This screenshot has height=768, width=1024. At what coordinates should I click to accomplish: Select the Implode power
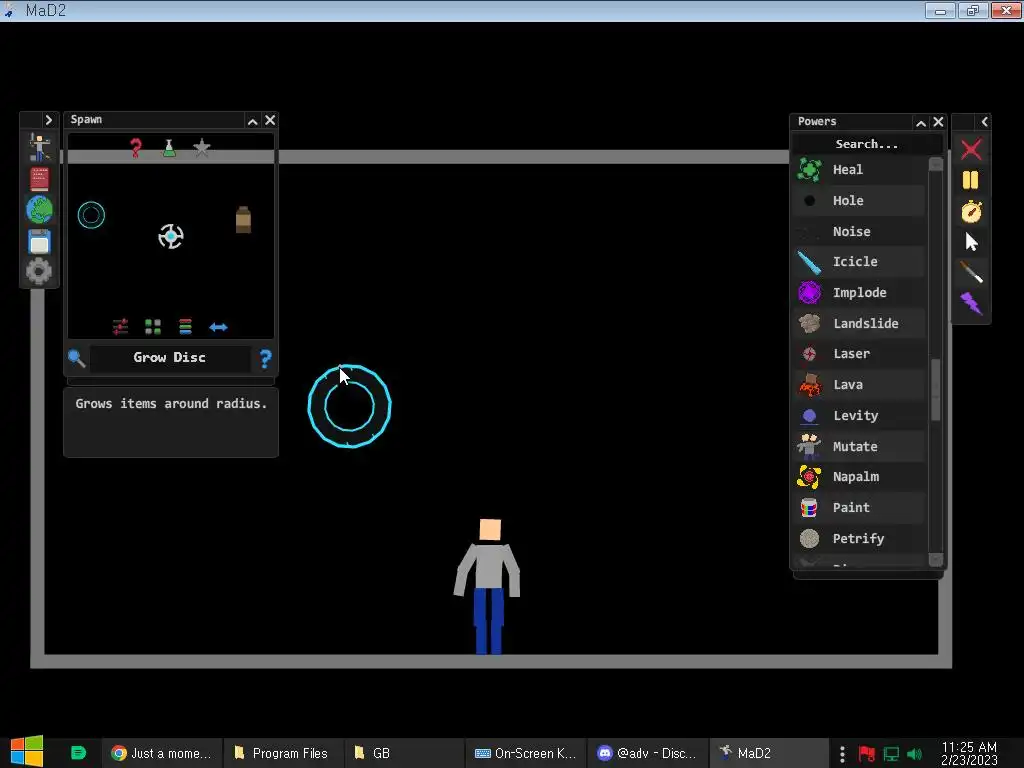[859, 293]
